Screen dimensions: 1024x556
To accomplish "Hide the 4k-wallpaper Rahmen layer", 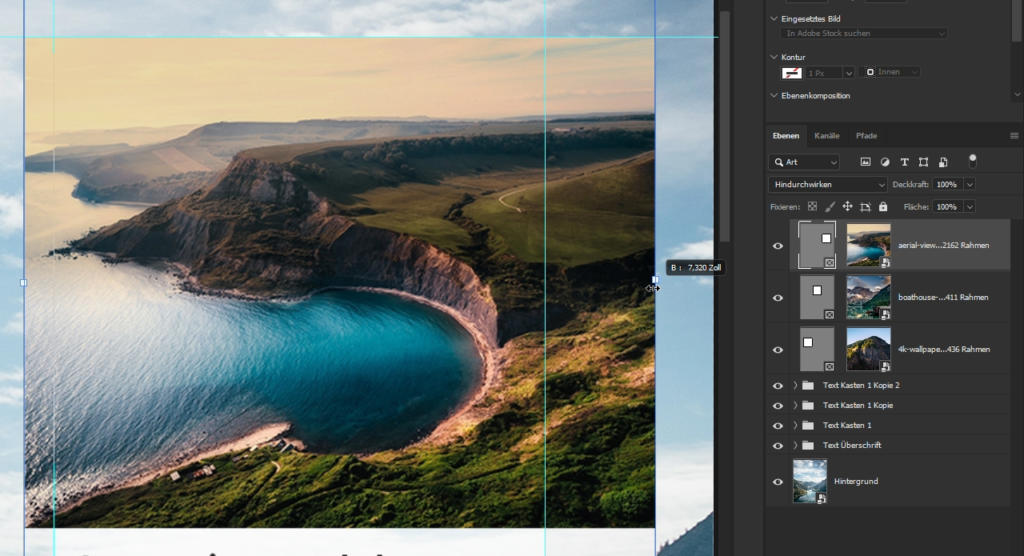I will [778, 350].
